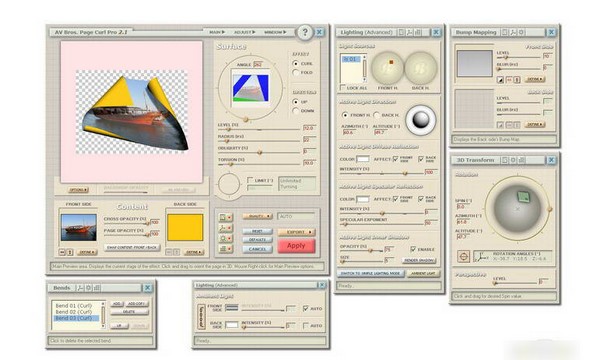Toggle diffuse reflection Front Side checkbox

click(396, 158)
